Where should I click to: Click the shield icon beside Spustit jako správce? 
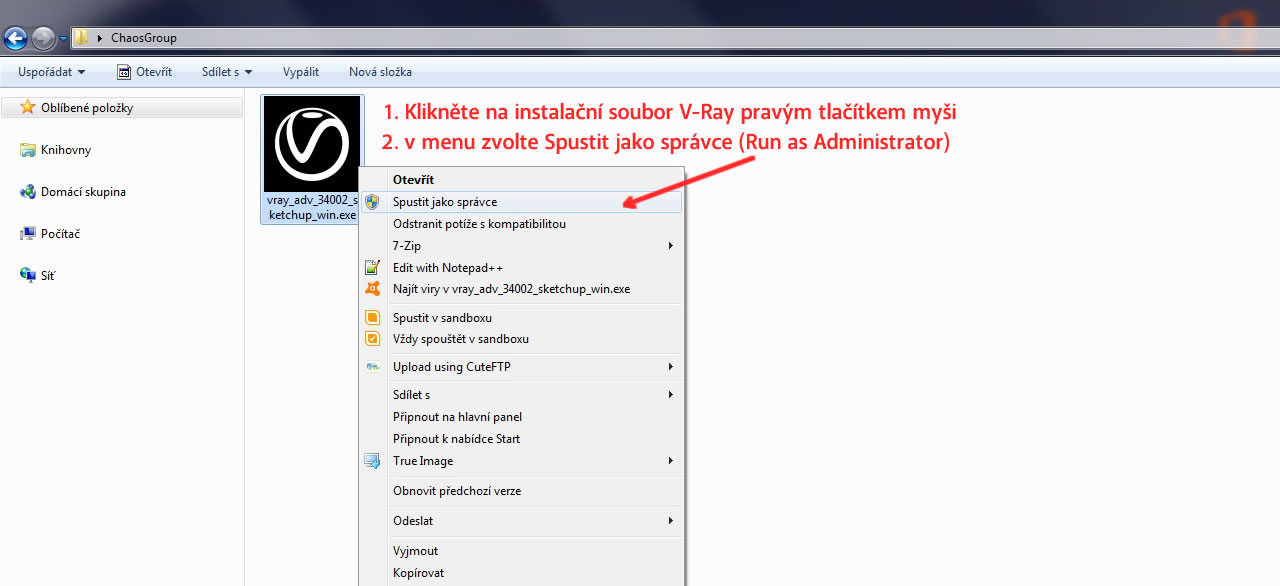pyautogui.click(x=372, y=202)
